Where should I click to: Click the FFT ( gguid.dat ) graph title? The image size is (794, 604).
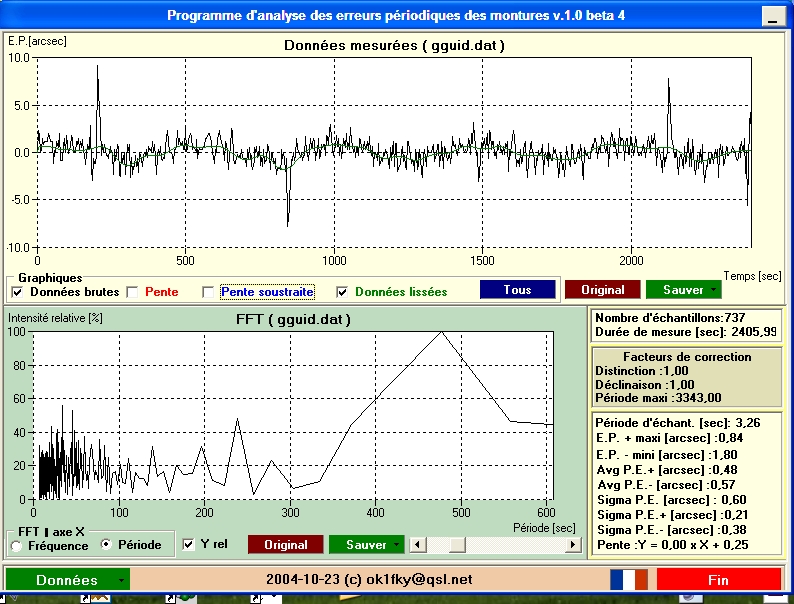(293, 319)
